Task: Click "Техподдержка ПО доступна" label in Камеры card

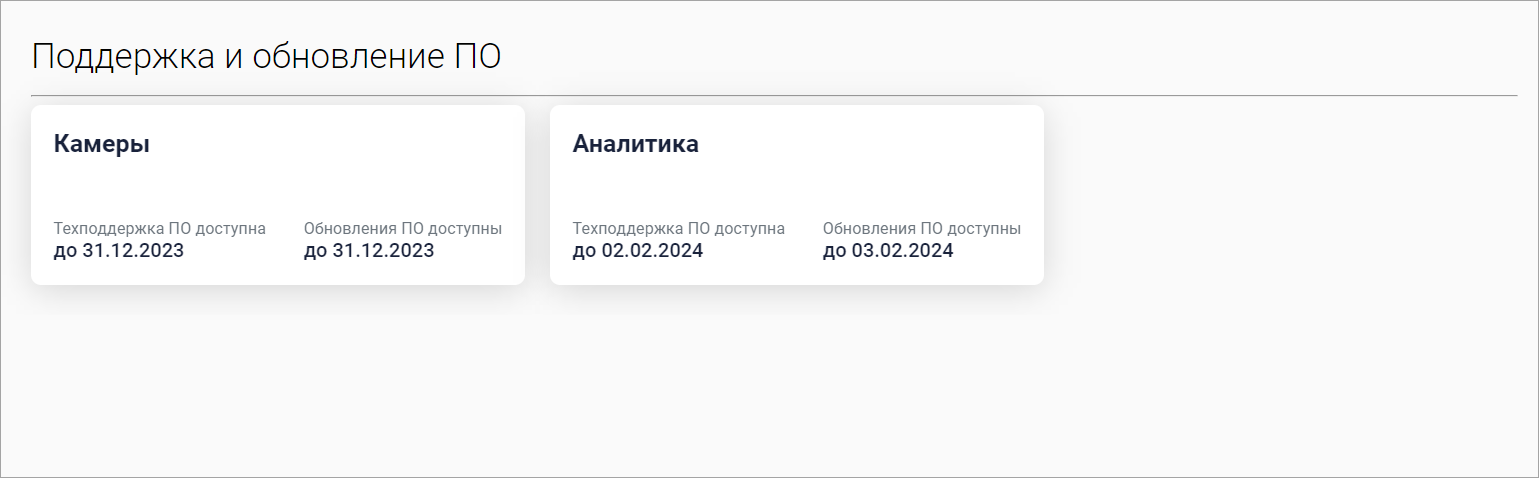Action: click(160, 228)
